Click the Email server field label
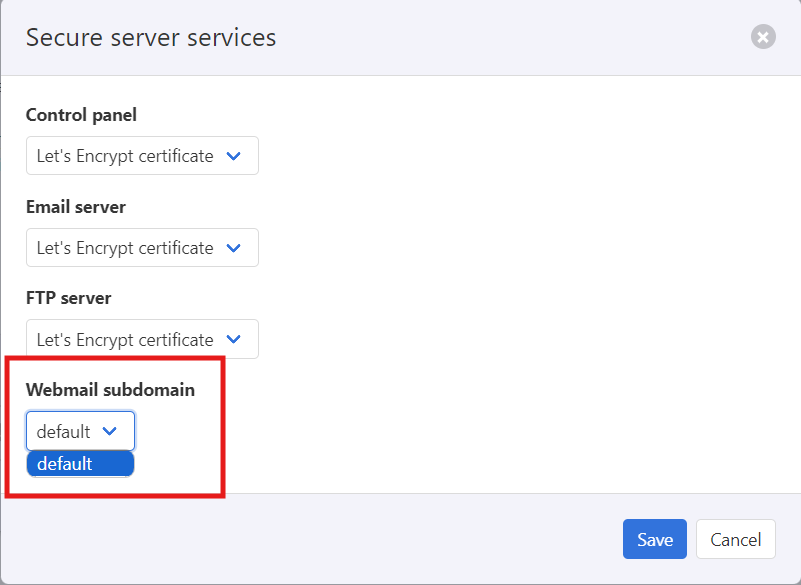Image resolution: width=801 pixels, height=585 pixels. coord(76,207)
